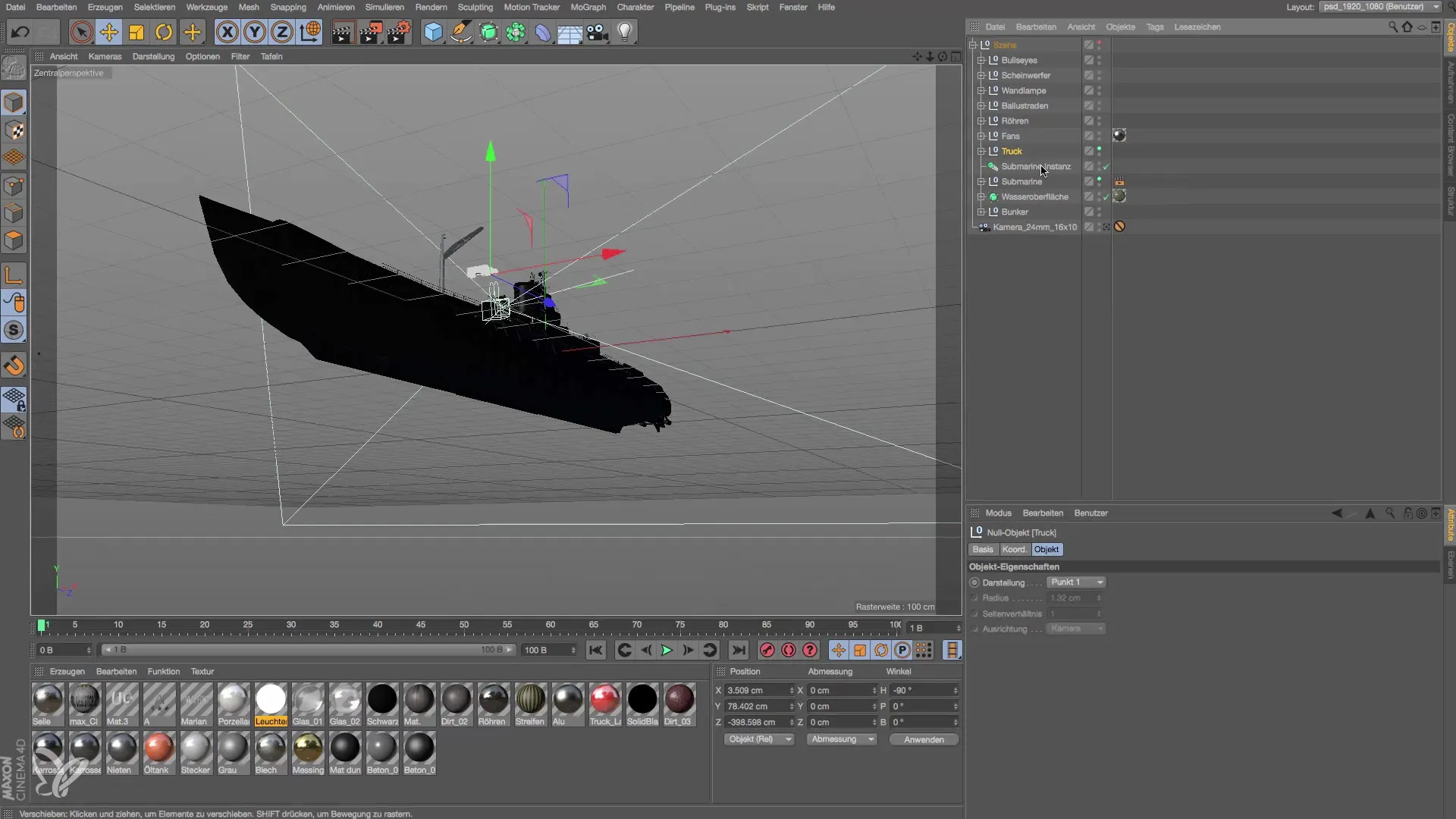Open the deformer object icon
Viewport: 1456px width, 819px height.
tap(543, 32)
